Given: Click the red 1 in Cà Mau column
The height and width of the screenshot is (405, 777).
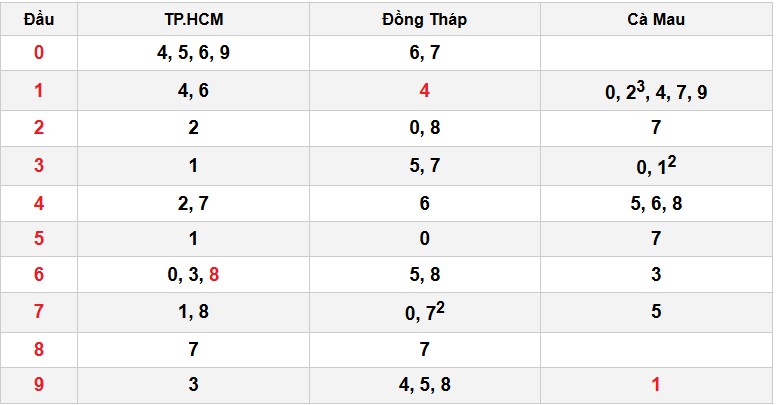Looking at the screenshot, I should pos(656,384).
